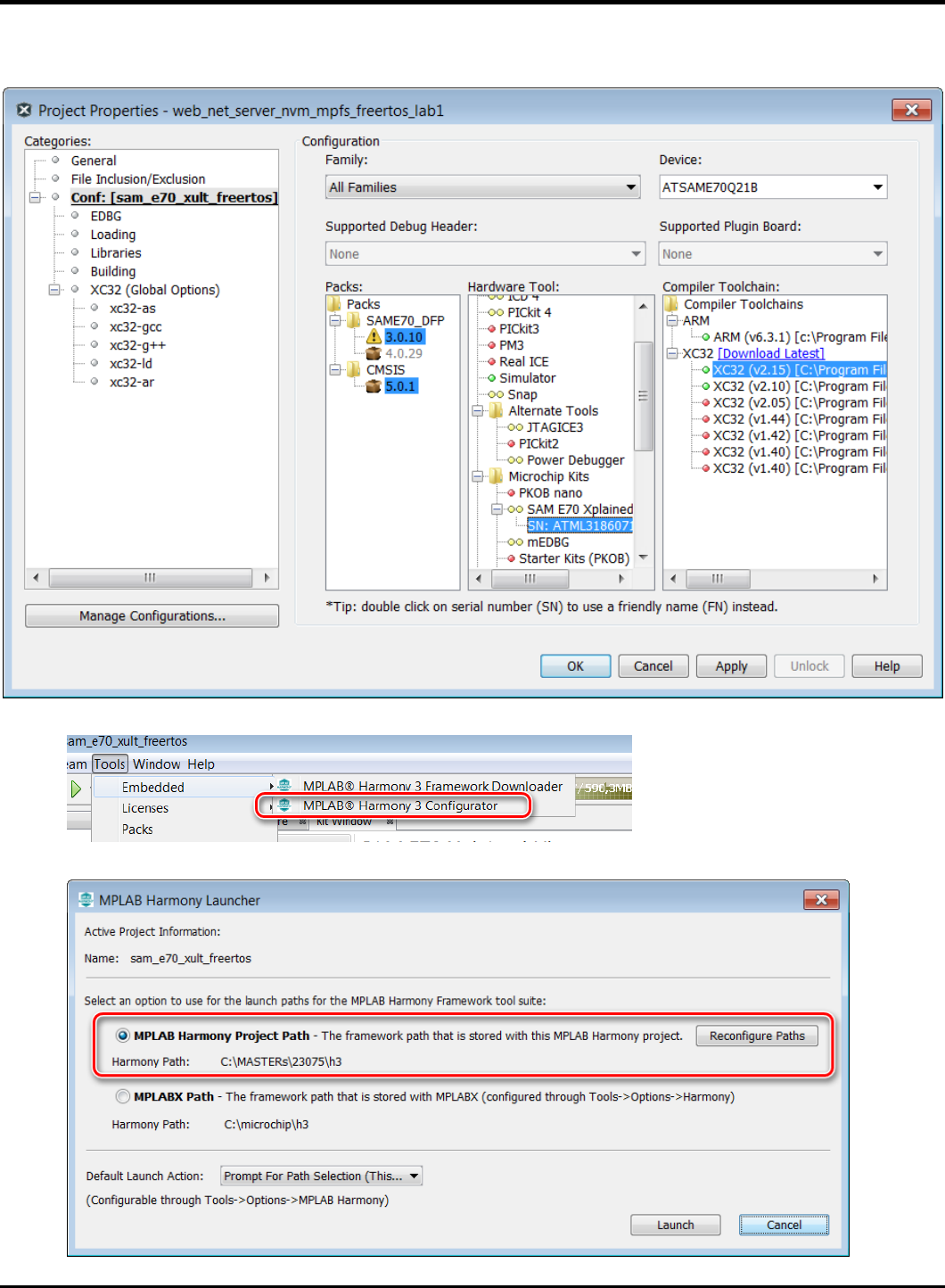This screenshot has width=945, height=1288.
Task: Select the General category
Action: (94, 161)
